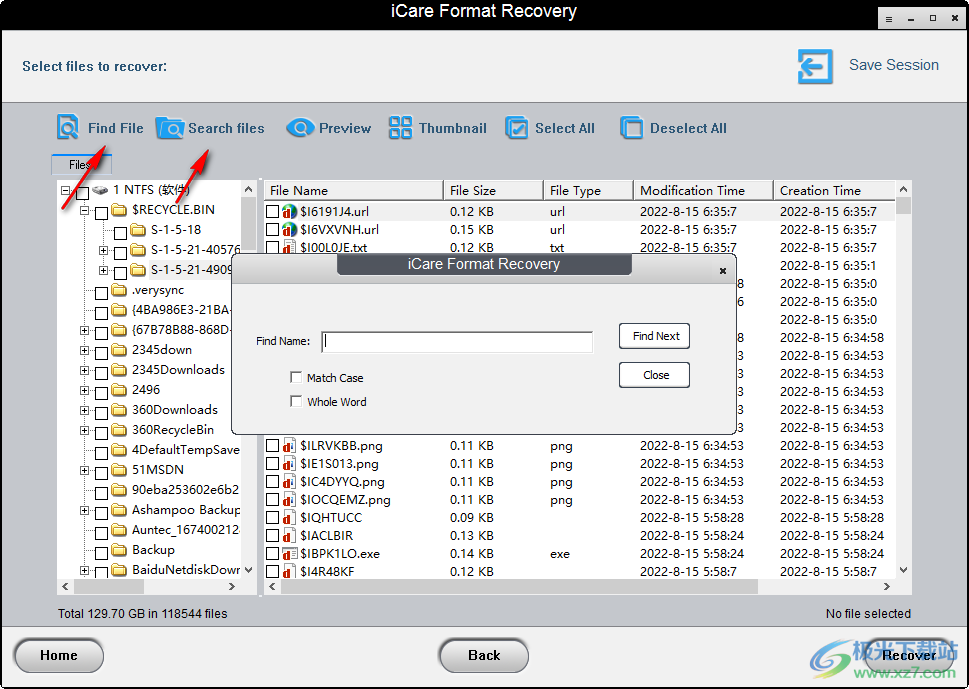
Task: Expand the 51MSDN folder node
Action: coord(84,470)
